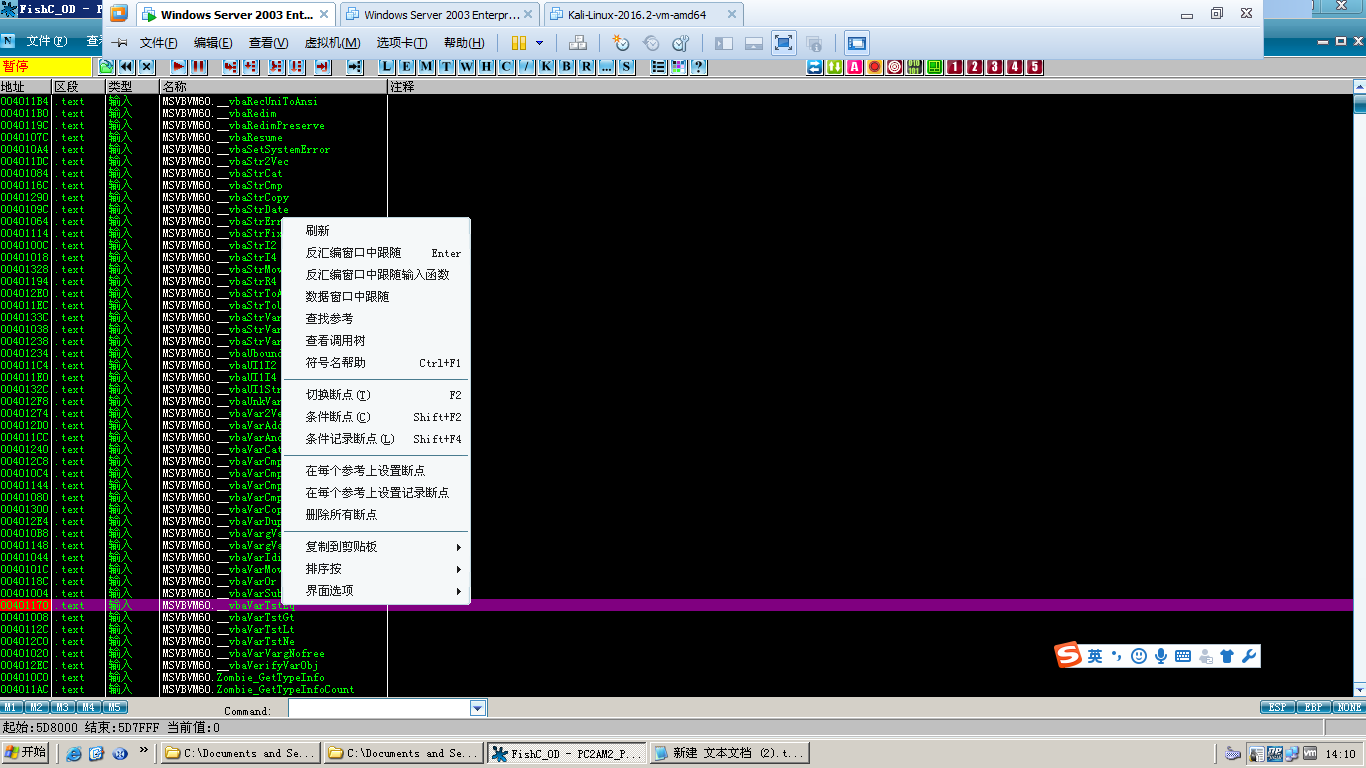The image size is (1366, 768).
Task: Open the Command box dropdown arrow
Action: pos(478,709)
